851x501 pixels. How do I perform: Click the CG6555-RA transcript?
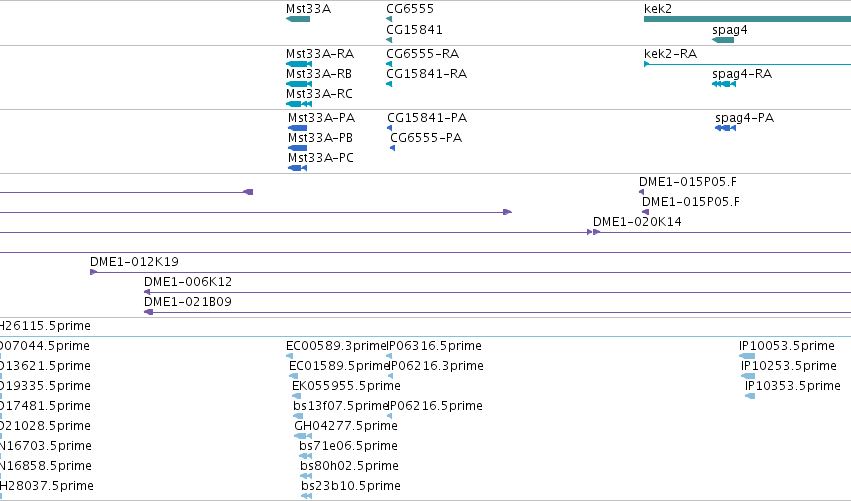pyautogui.click(x=389, y=64)
